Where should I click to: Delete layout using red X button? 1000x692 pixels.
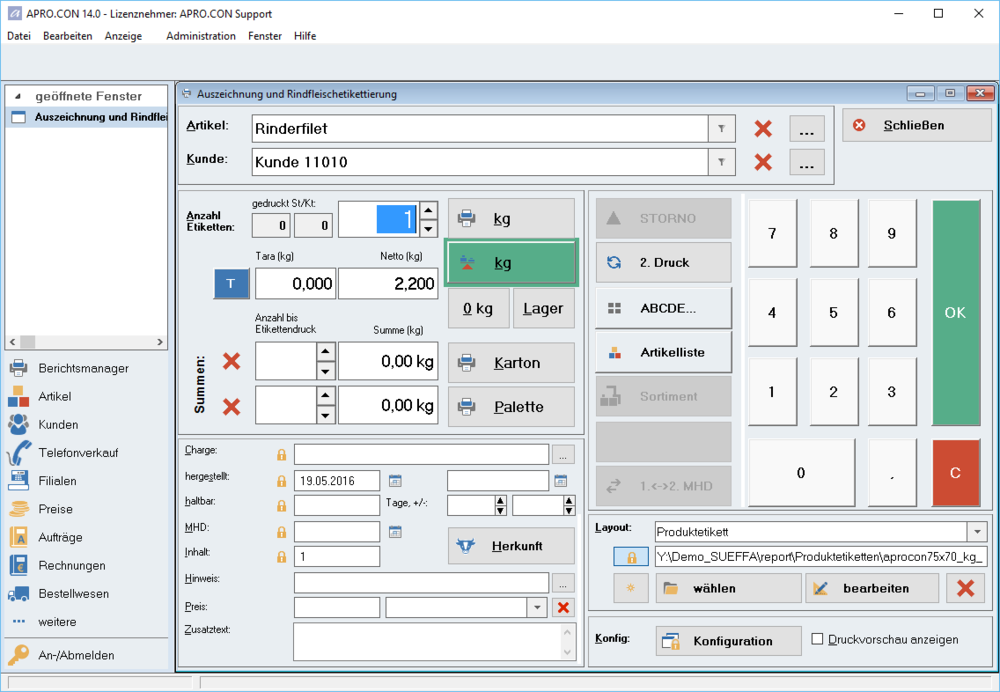point(965,588)
